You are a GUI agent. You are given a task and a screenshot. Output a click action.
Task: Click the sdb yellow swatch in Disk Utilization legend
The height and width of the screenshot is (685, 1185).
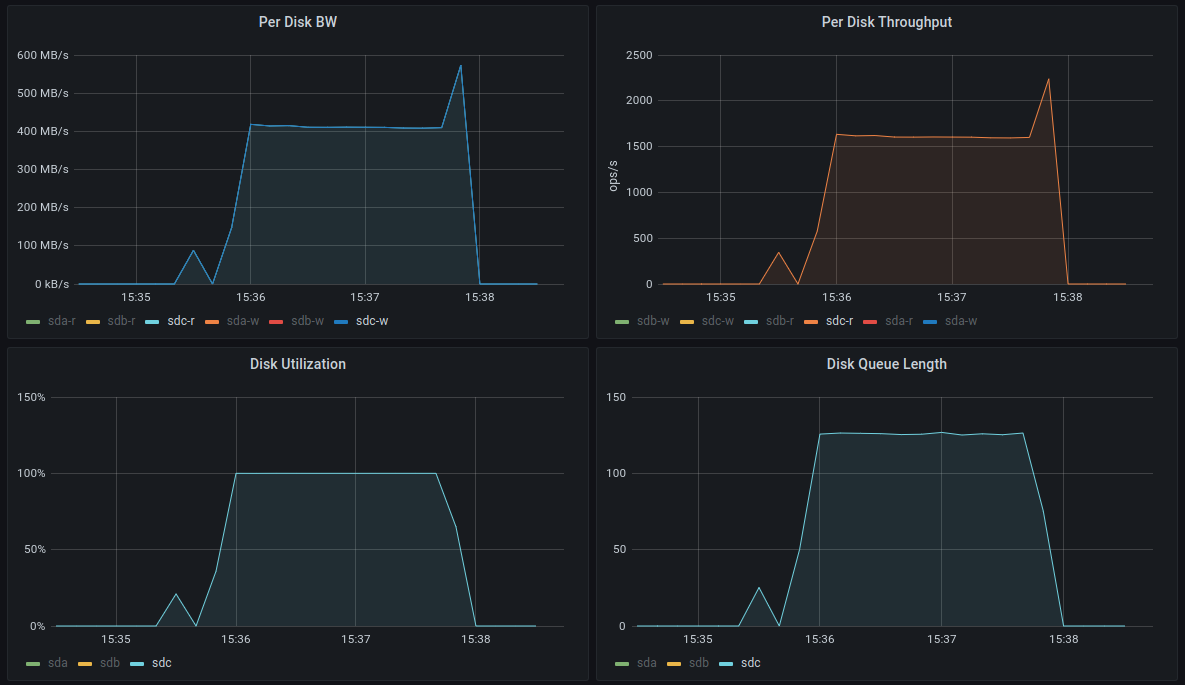[85, 664]
